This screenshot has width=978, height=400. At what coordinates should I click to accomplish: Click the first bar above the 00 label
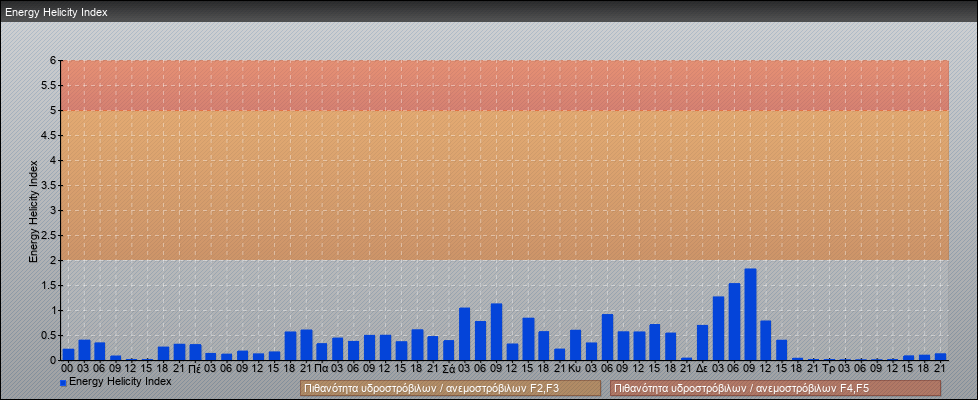(x=69, y=354)
